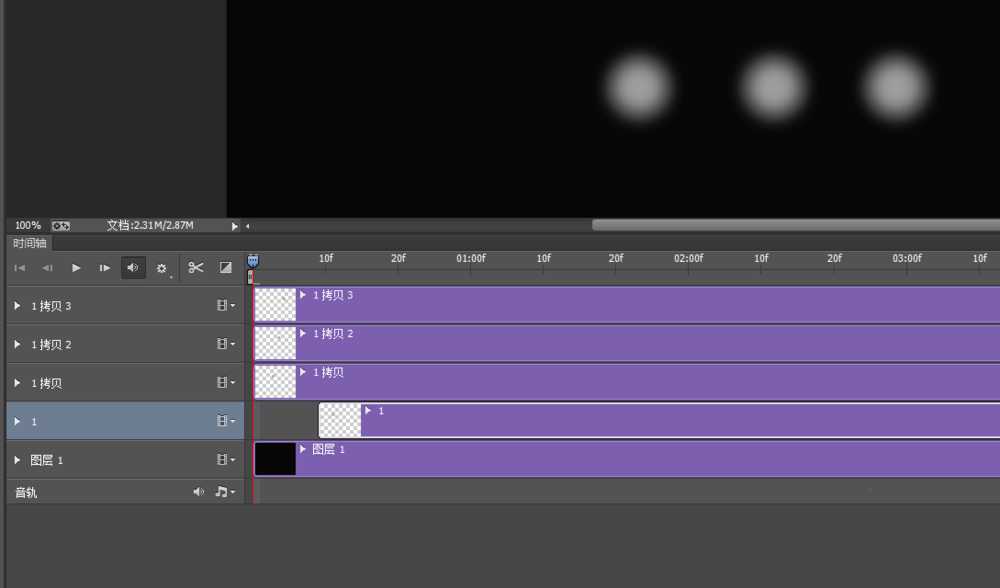
Task: Switch to the 时间轴 panel tab
Action: (29, 243)
